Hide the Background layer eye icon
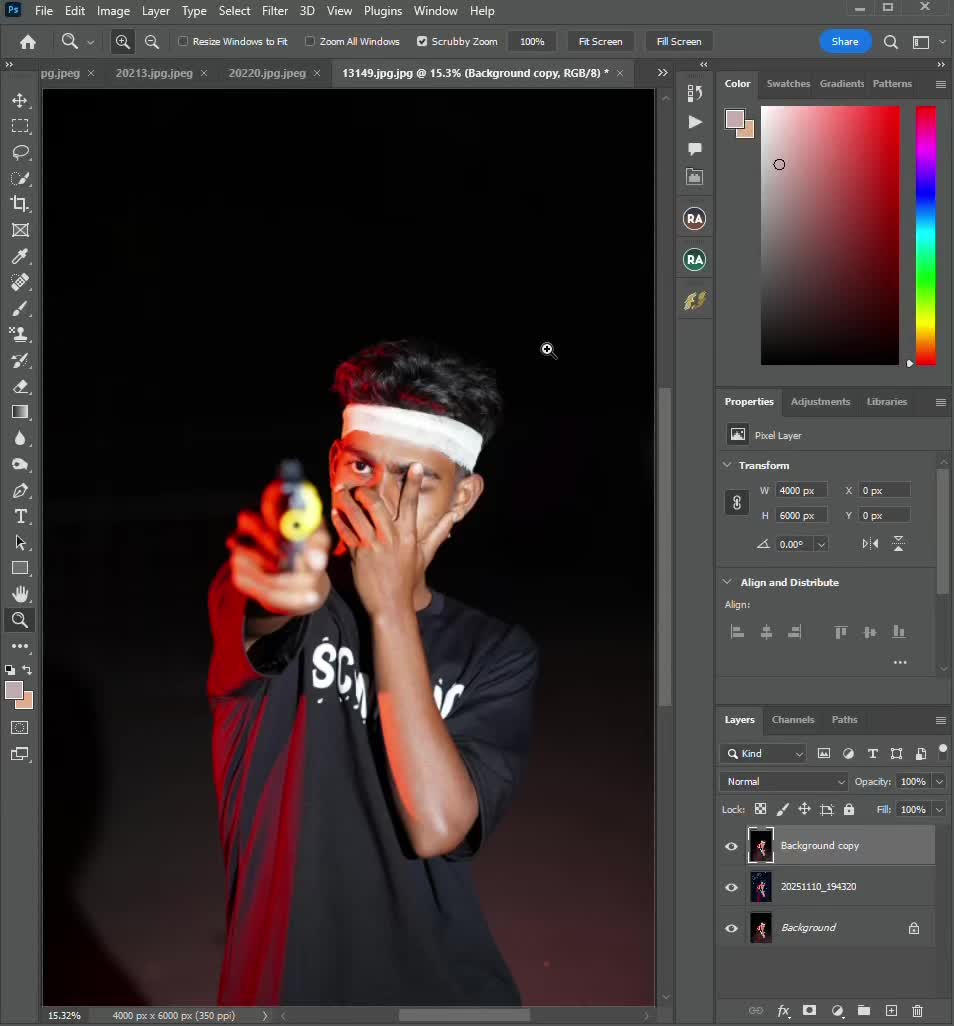The image size is (954, 1026). click(x=731, y=928)
